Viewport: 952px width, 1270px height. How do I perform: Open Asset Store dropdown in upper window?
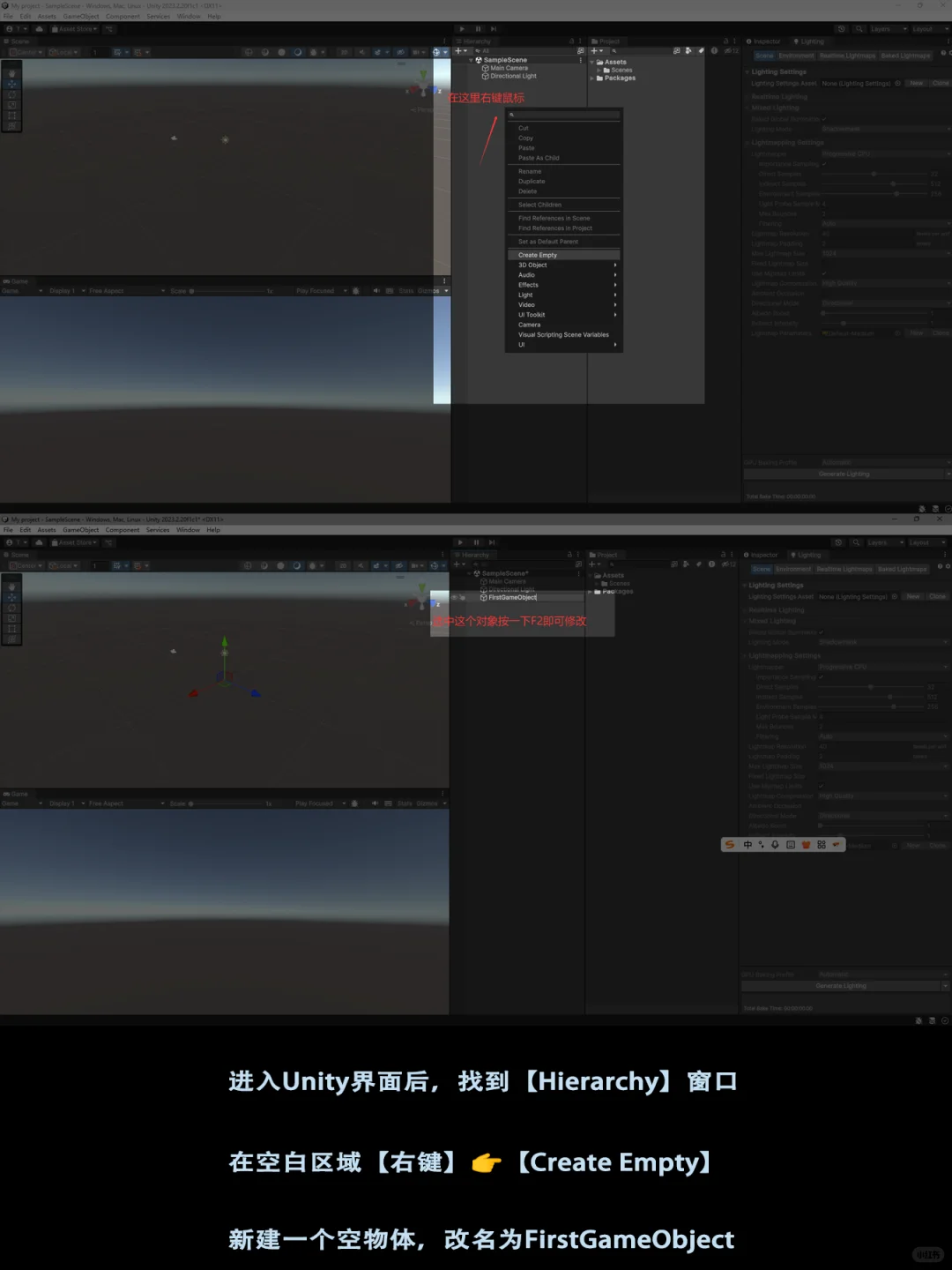coord(75,29)
